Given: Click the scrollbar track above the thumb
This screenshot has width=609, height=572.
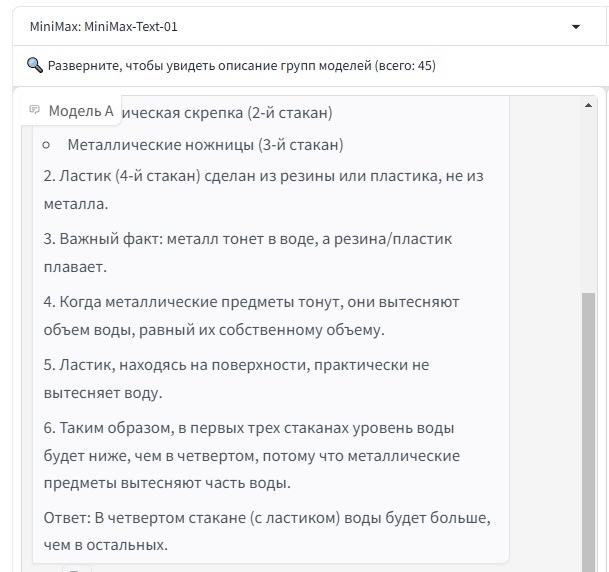Looking at the screenshot, I should pos(588,200).
